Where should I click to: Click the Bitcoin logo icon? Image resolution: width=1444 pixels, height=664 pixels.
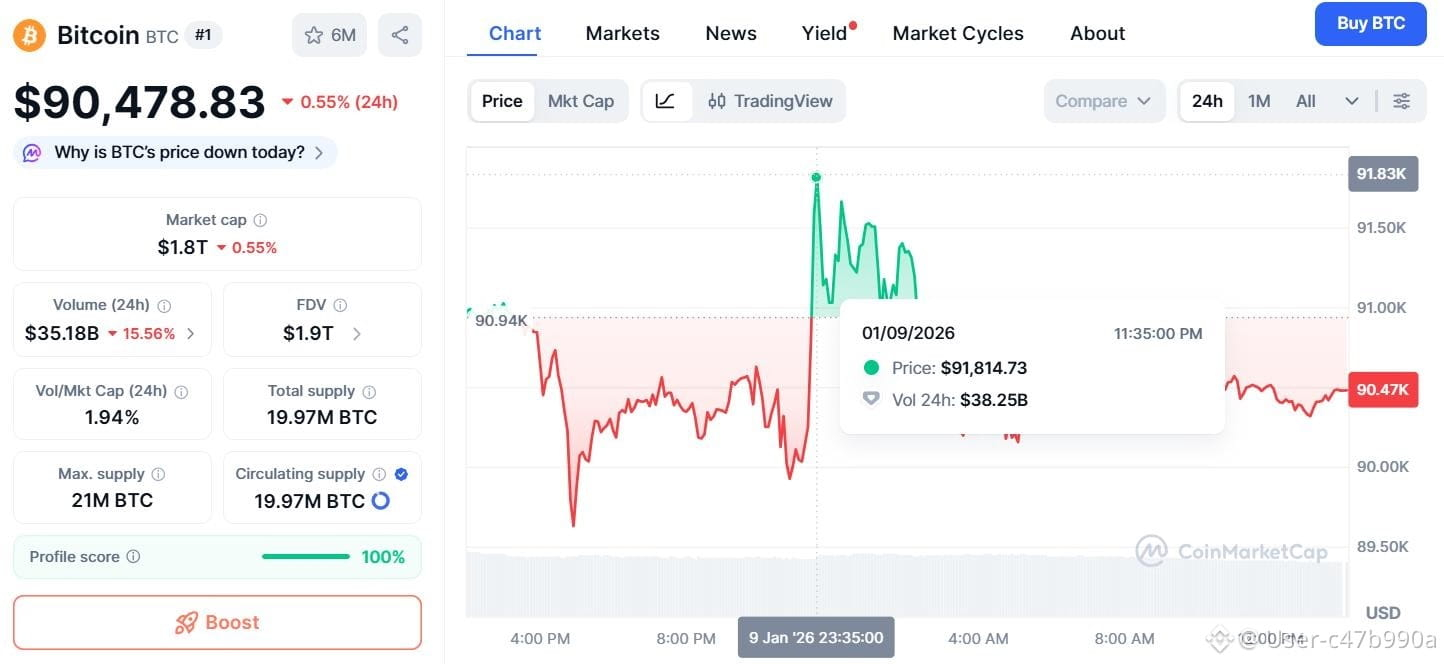[x=29, y=36]
